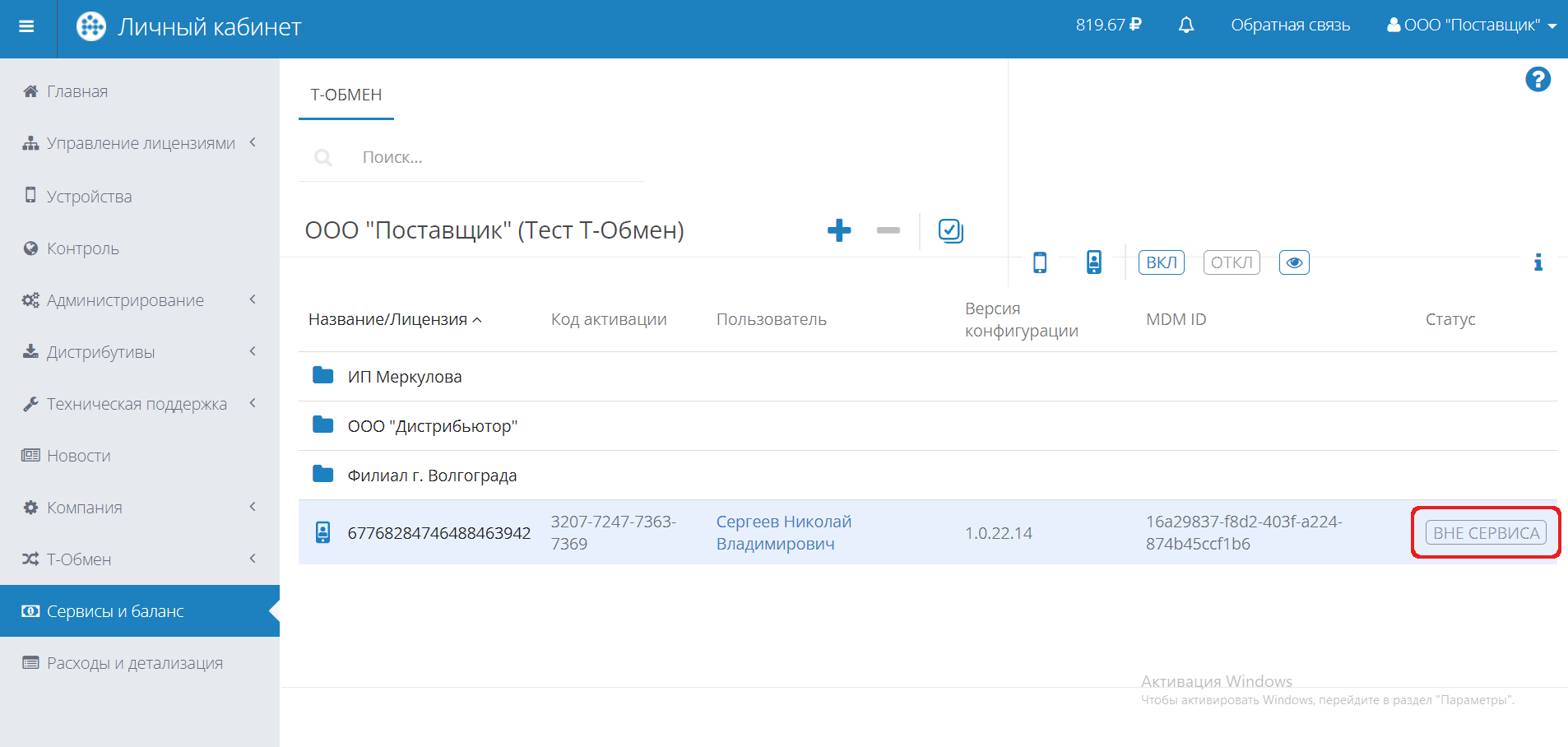The height and width of the screenshot is (747, 1568).
Task: Open the ООО "Поставщик" account dropdown
Action: pyautogui.click(x=1472, y=26)
